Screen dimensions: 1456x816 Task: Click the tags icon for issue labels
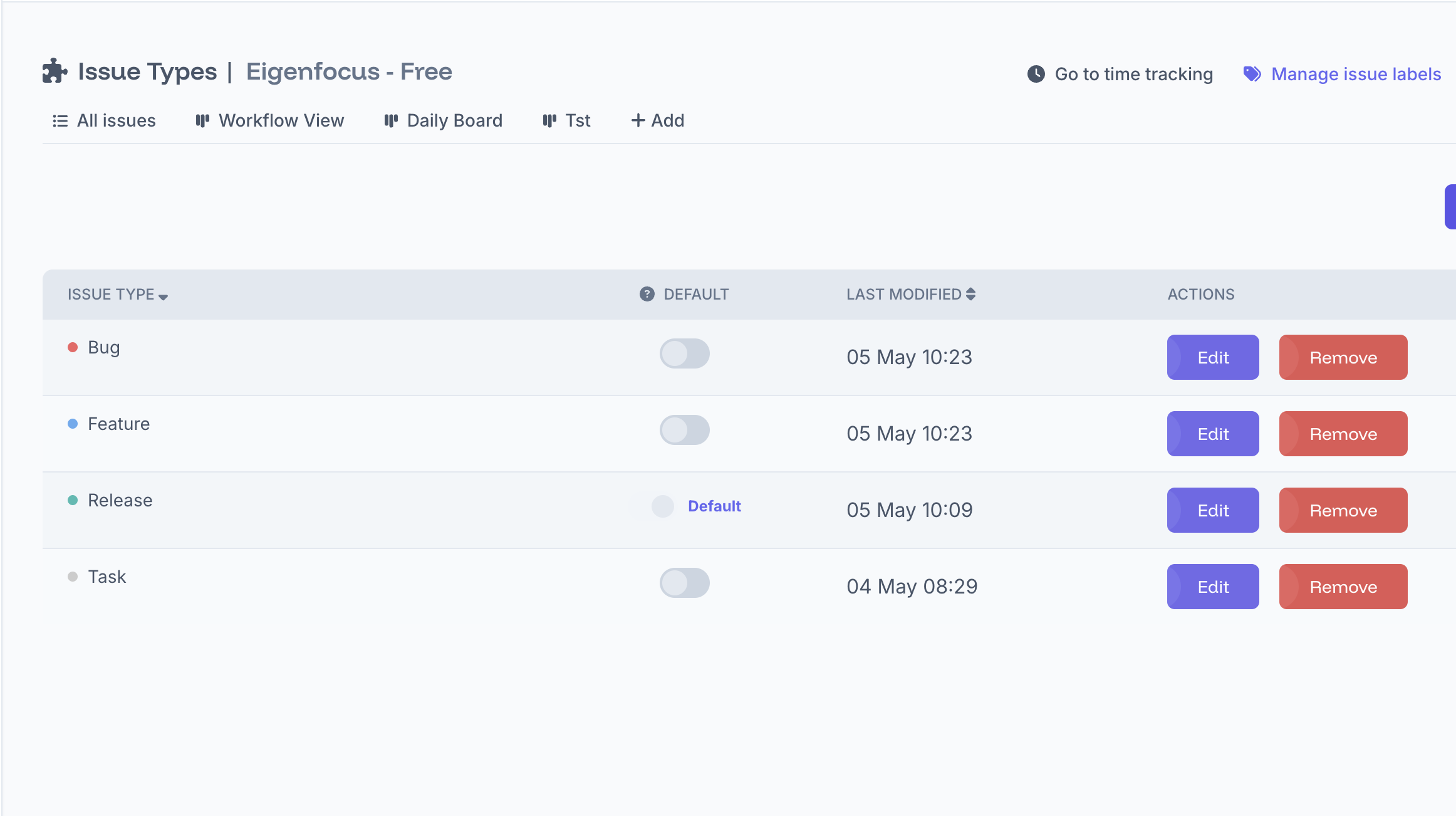(1252, 74)
